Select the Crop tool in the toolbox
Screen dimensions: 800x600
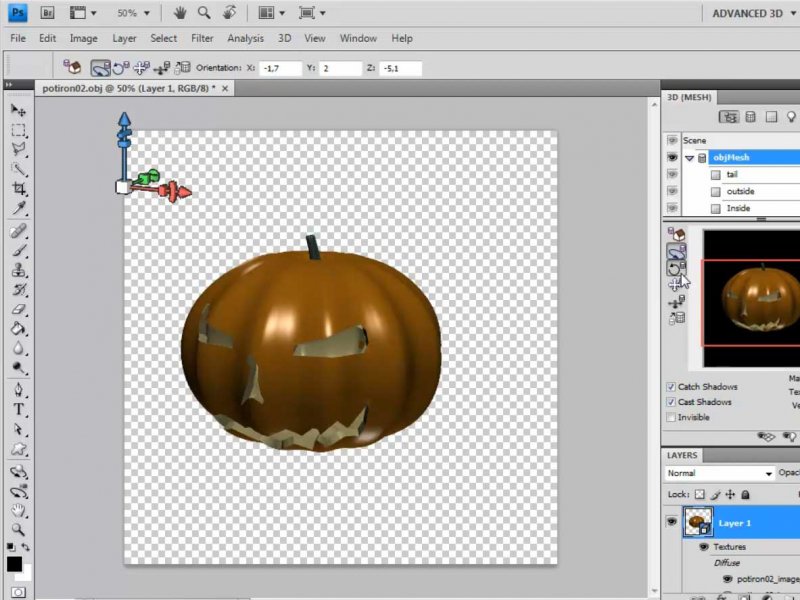click(18, 189)
